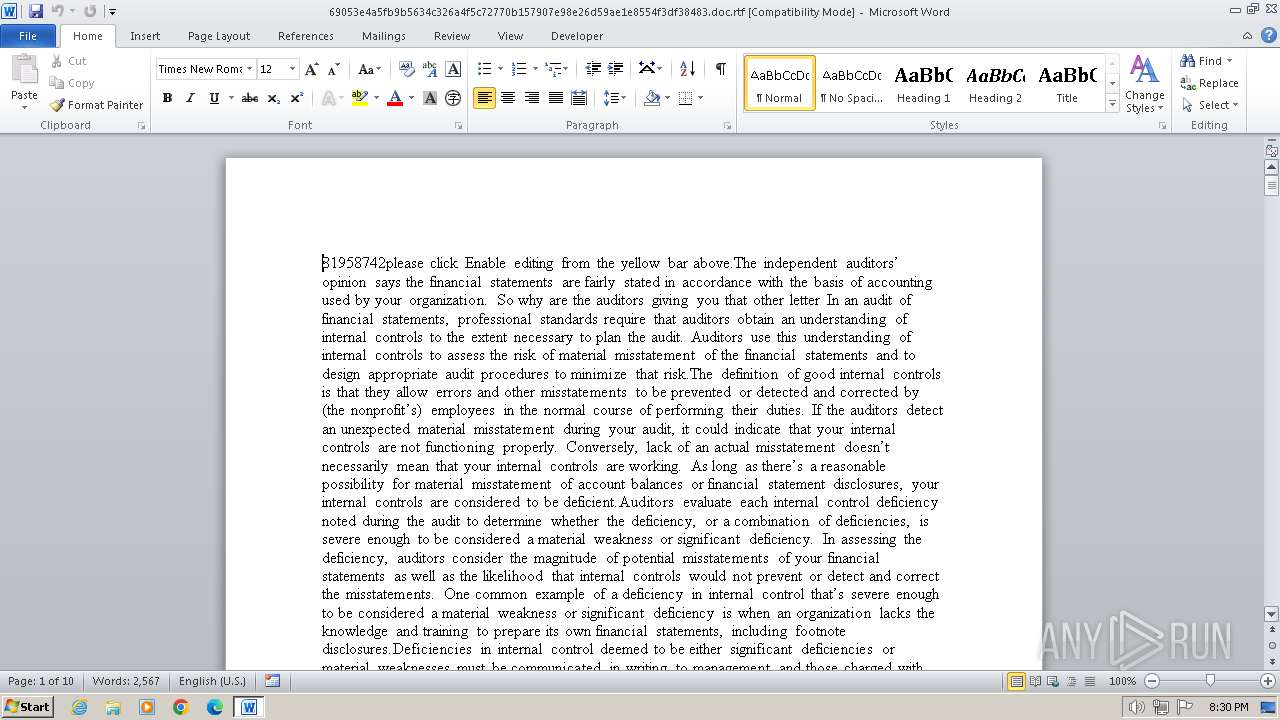This screenshot has height=720, width=1280.
Task: Click the Word Help icon
Action: [1268, 36]
